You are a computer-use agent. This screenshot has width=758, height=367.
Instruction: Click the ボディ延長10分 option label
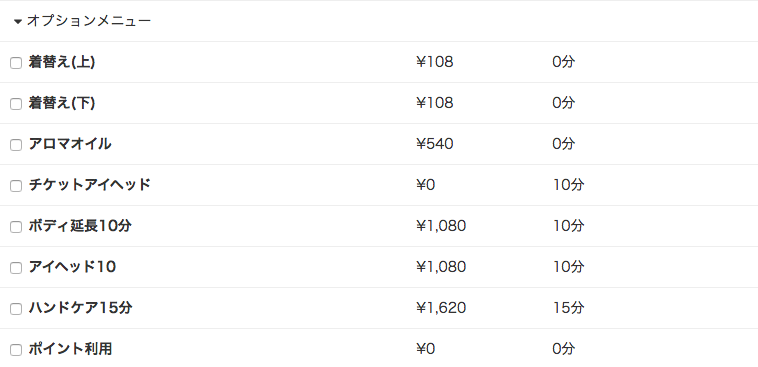click(80, 226)
